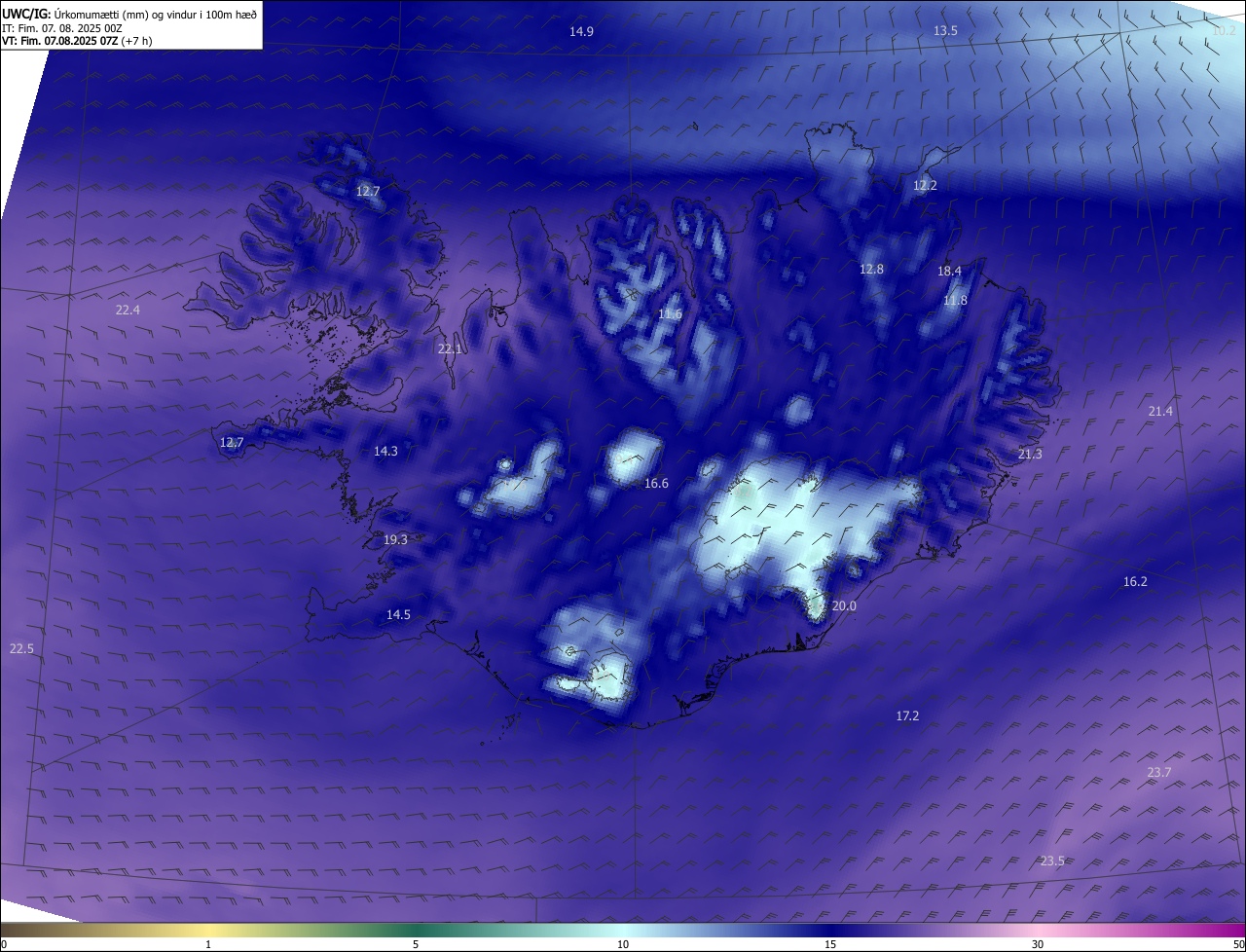The width and height of the screenshot is (1246, 952).
Task: Click the 10.2 value label
Action: pos(1224,31)
